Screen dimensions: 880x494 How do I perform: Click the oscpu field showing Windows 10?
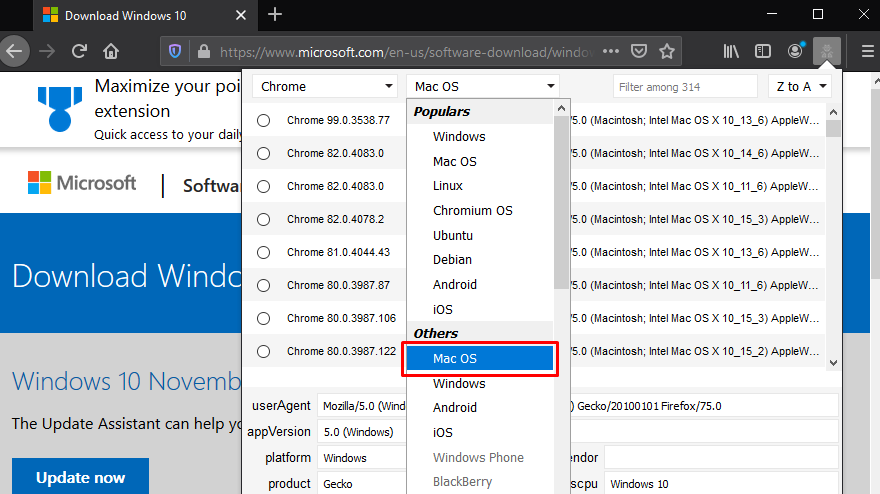(x=721, y=483)
